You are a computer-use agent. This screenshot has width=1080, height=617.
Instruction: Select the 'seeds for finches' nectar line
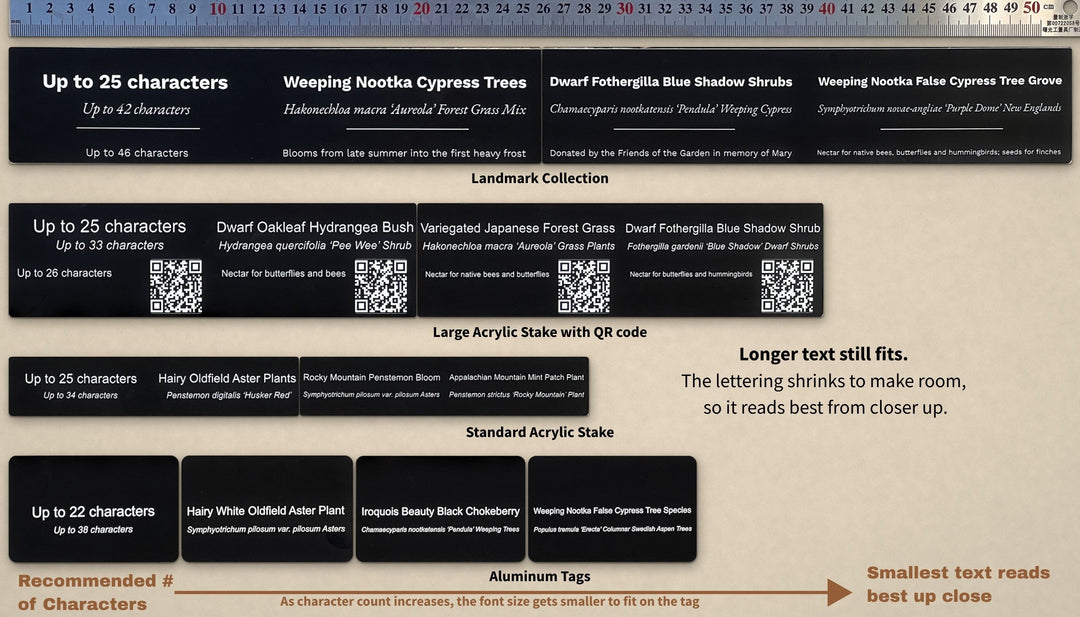coord(939,152)
